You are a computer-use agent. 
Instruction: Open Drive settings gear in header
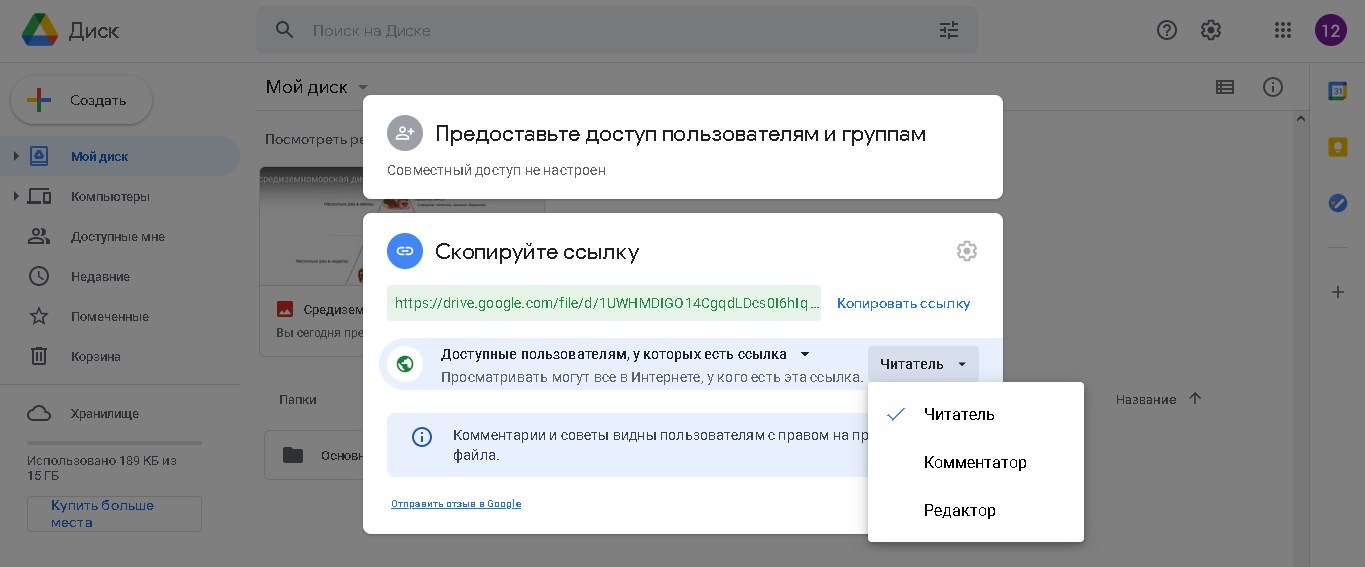coord(1211,30)
